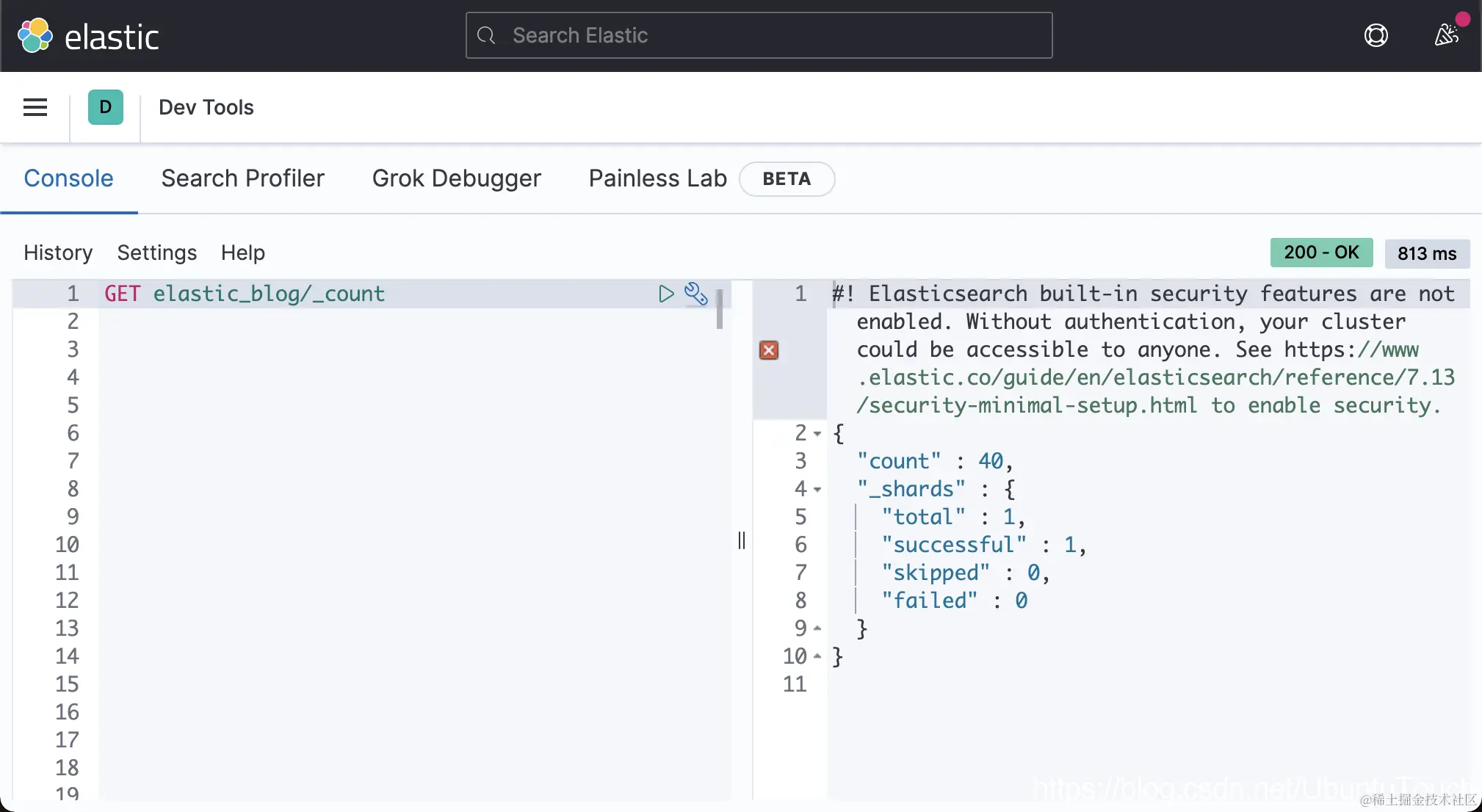Collapse the _shards object fold arrow
The image size is (1482, 812).
pos(817,489)
